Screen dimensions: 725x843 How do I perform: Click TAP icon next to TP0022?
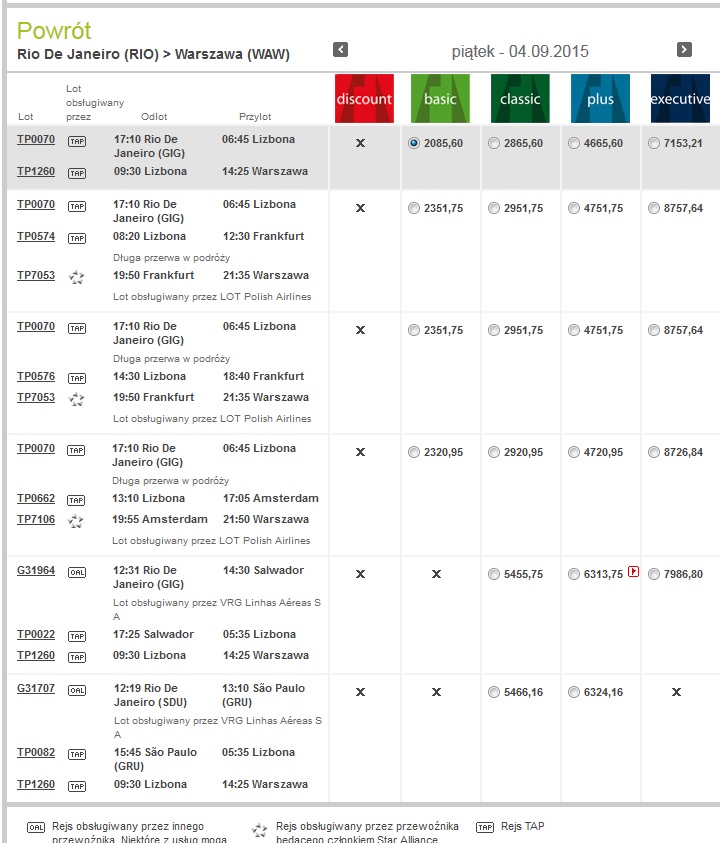(77, 636)
